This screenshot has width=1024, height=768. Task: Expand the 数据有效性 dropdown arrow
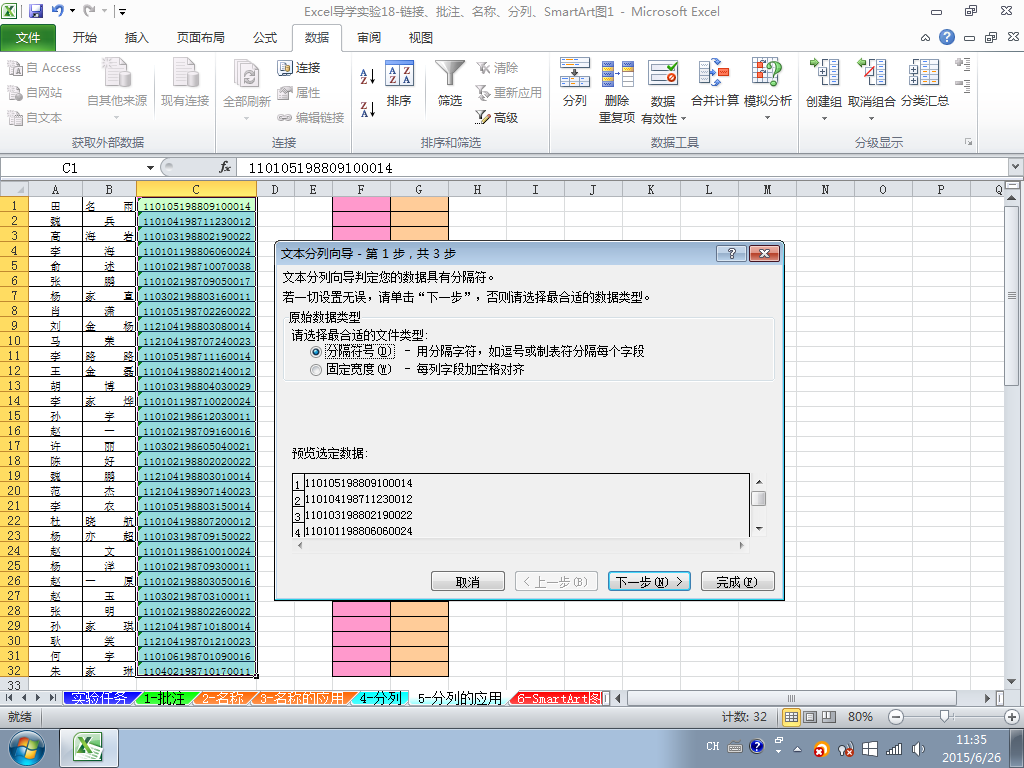pos(684,119)
